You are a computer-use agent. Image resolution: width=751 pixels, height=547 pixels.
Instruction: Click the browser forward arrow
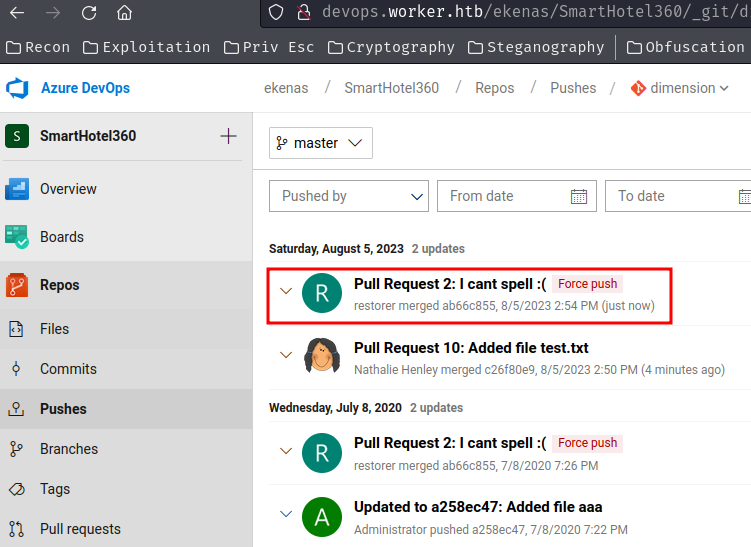53,12
